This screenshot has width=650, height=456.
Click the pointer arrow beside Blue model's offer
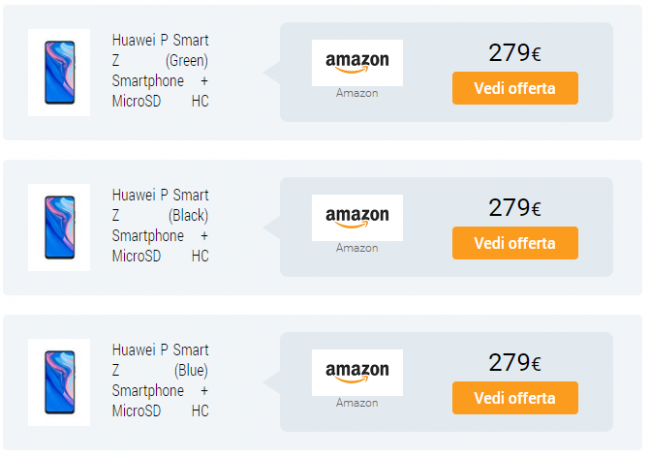271,381
